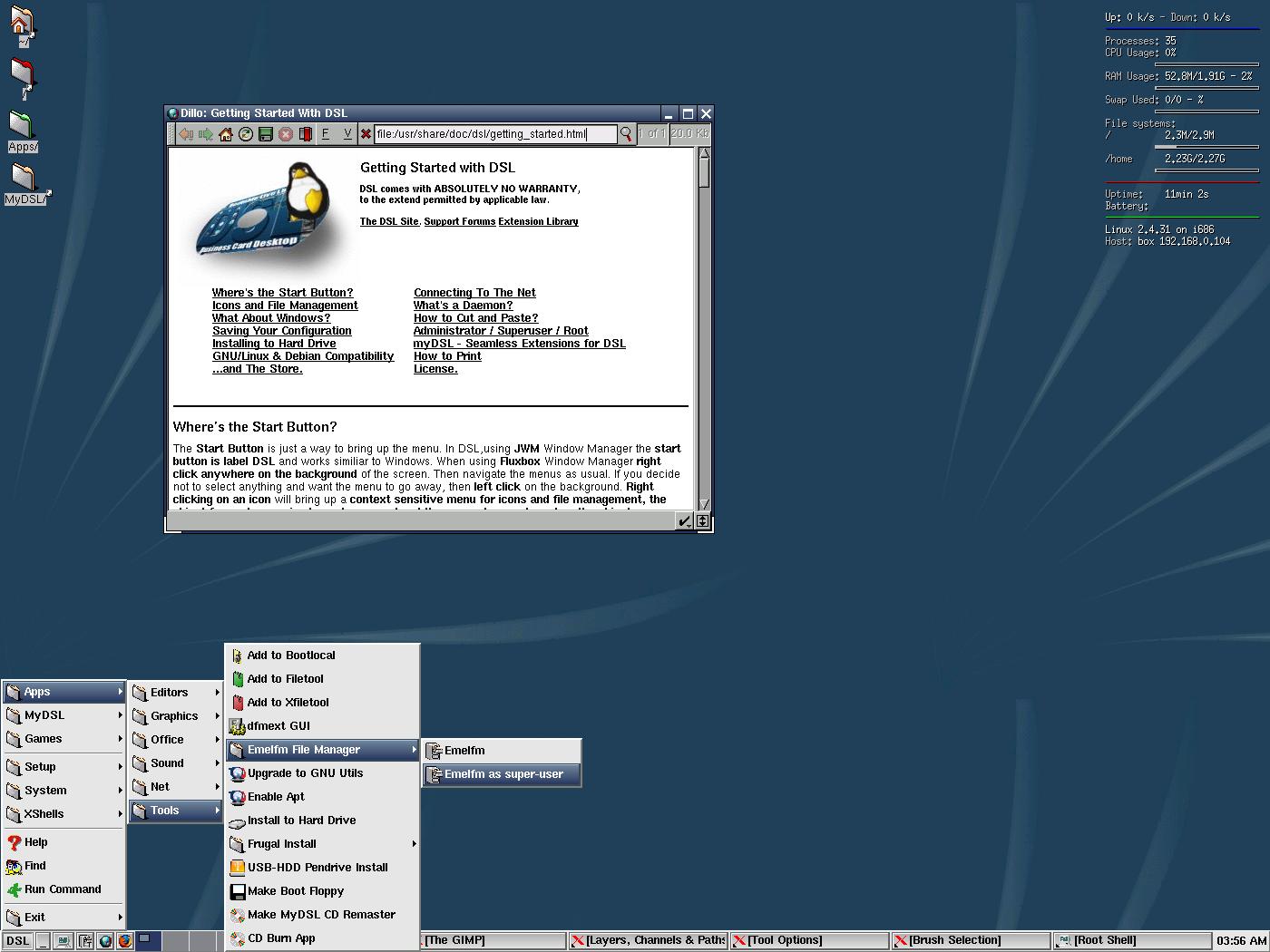Expand the Setup submenu
The image size is (1270, 952).
tap(63, 767)
